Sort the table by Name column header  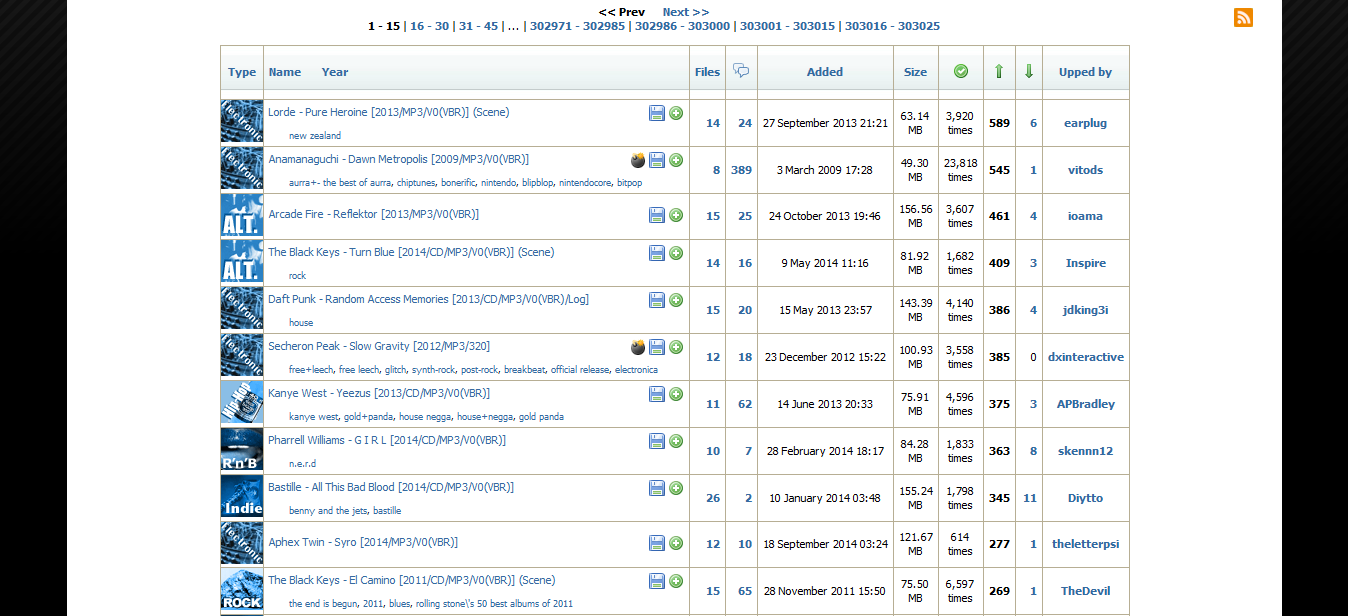tap(285, 72)
